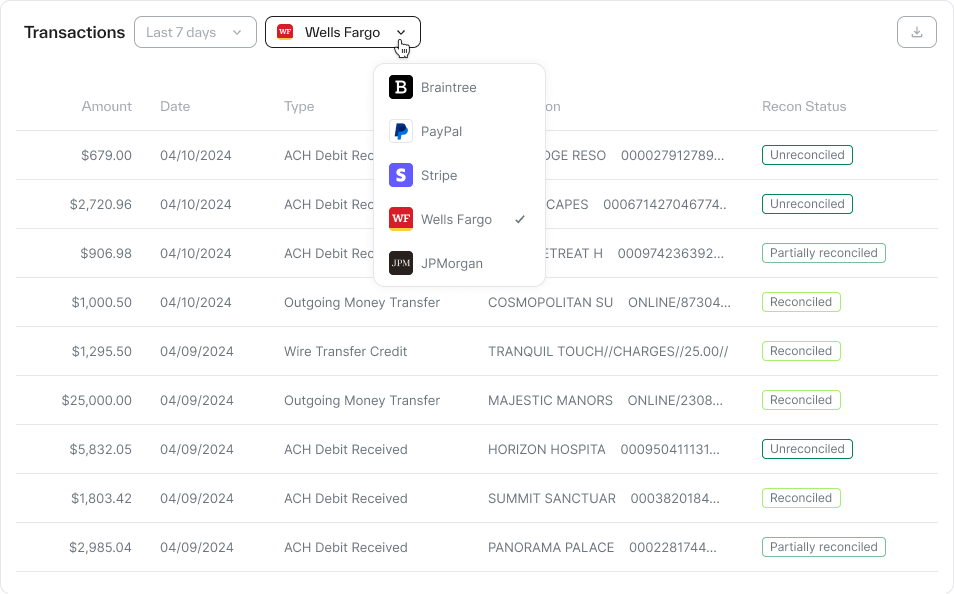This screenshot has height=594, width=954.
Task: Click the checkmark beside Wells Fargo
Action: click(520, 220)
